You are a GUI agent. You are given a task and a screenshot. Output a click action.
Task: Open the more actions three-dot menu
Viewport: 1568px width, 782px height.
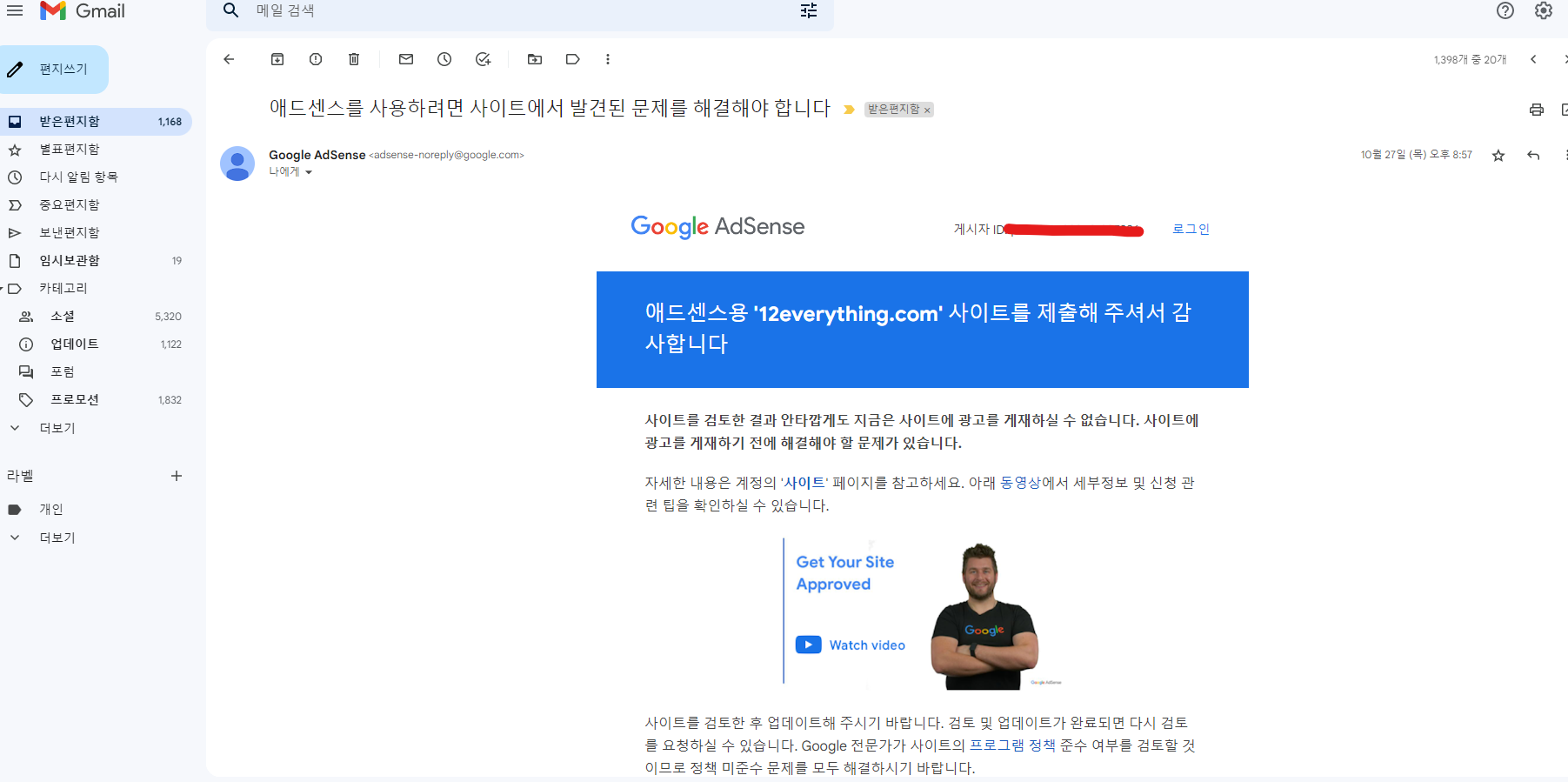608,59
